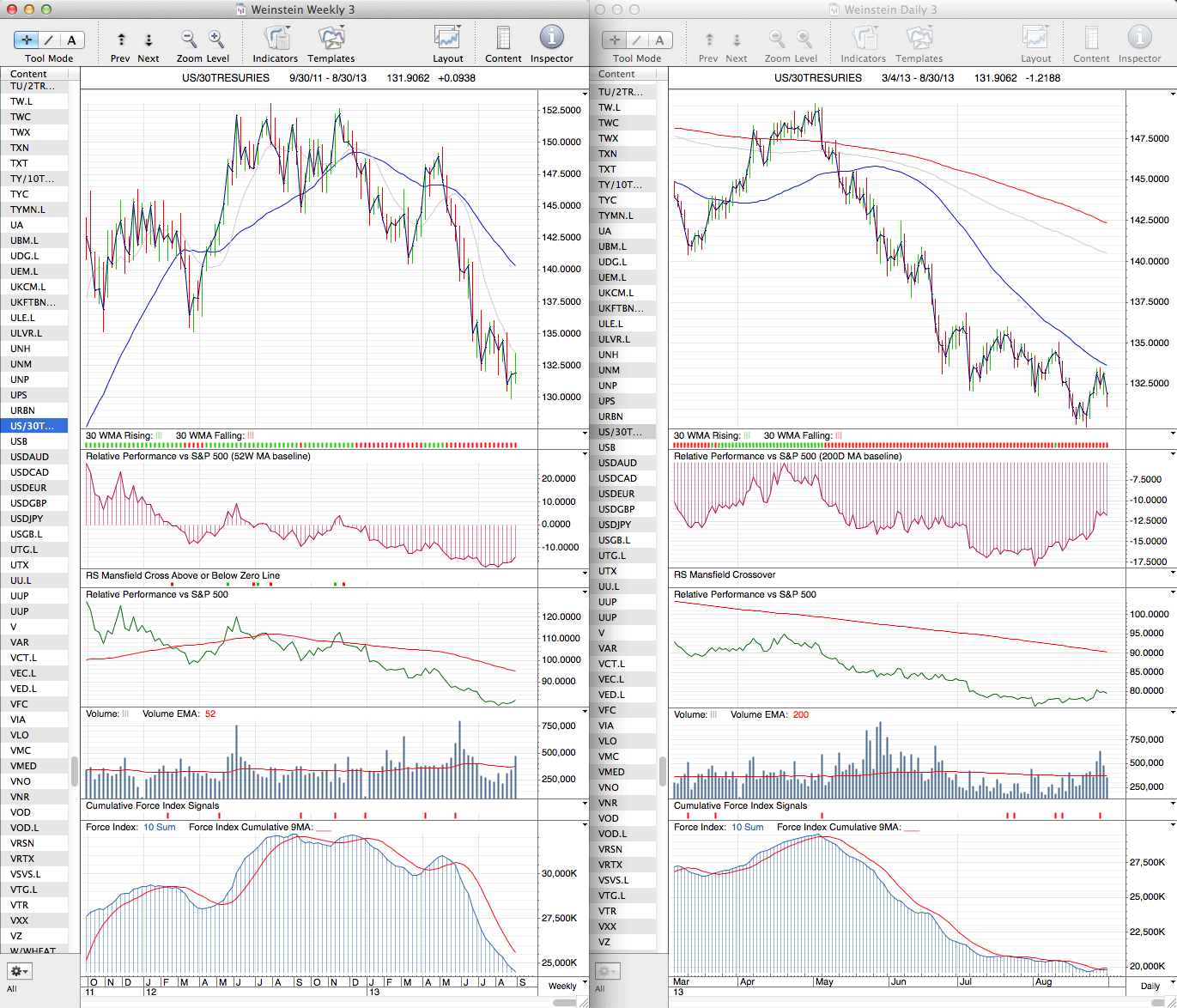The width and height of the screenshot is (1177, 1008).
Task: Click the zoom in magnifier in Weekly toolbar
Action: (216, 39)
